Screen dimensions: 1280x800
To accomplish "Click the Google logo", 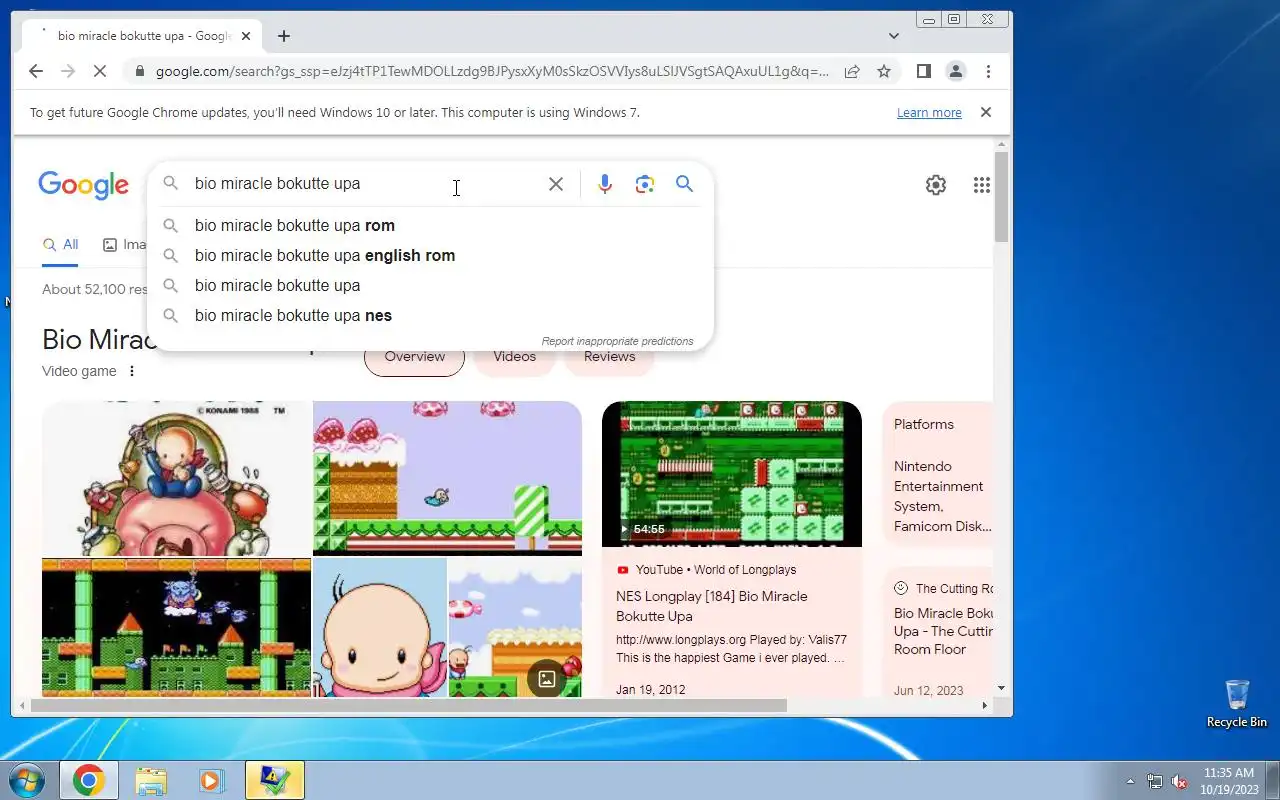I will 83,185.
